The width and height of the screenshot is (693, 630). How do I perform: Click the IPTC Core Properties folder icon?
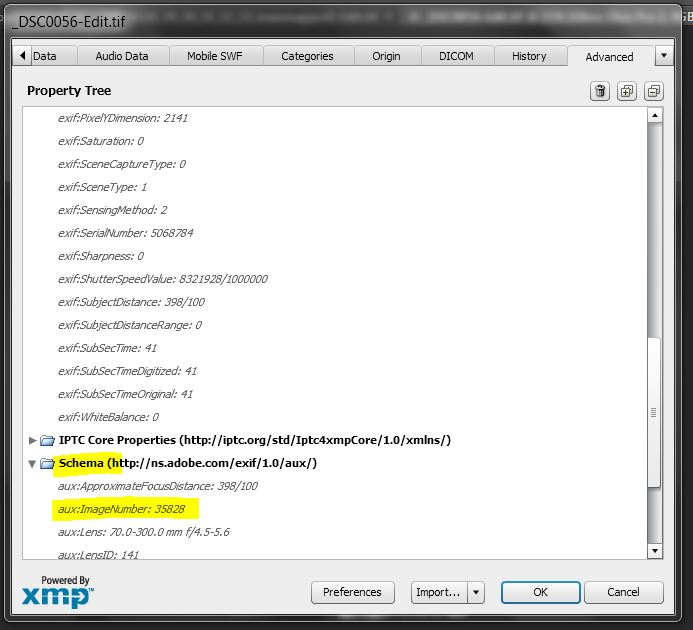pos(47,440)
